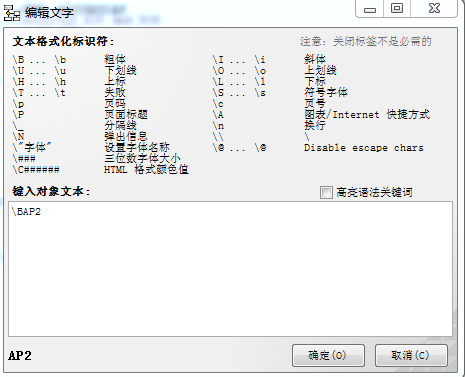Click the 键入对象文本 label
Viewport: 465px width, 377px height.
(x=51, y=191)
